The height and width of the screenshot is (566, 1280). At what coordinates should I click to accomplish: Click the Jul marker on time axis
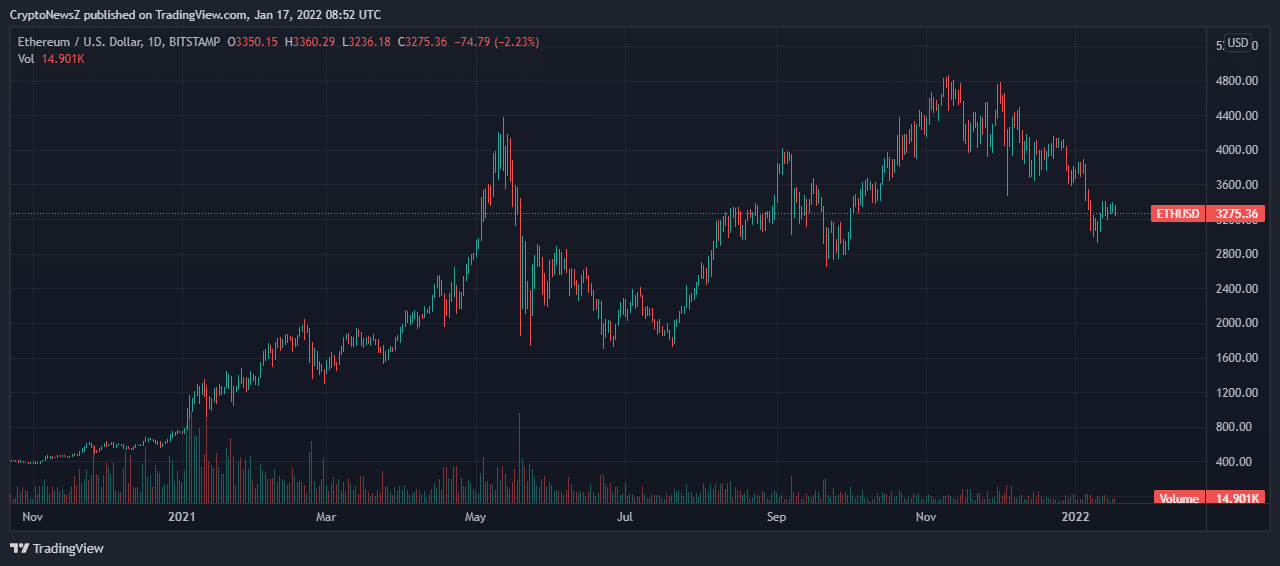coord(625,517)
